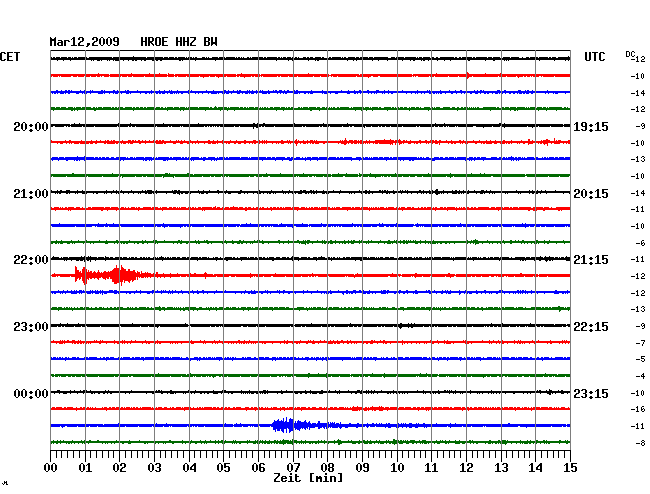
Task: Click minute tick label '11' on axis
Action: point(432,468)
